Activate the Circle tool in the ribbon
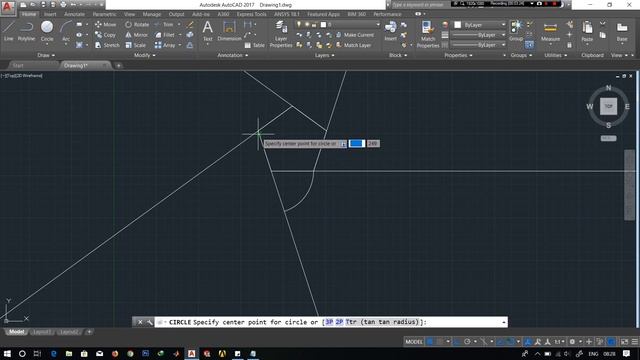Image resolution: width=640 pixels, height=360 pixels. (47, 31)
